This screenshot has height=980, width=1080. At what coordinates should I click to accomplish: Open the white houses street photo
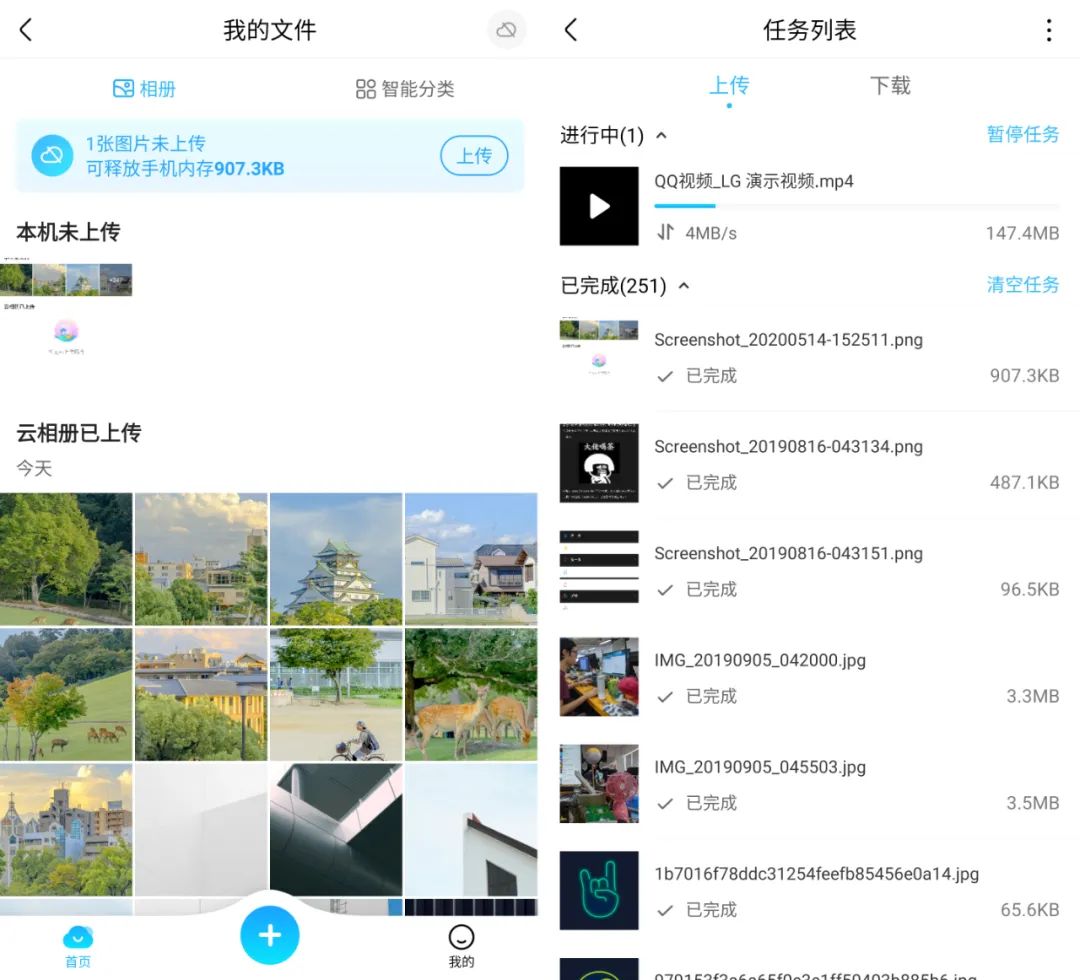pos(470,559)
